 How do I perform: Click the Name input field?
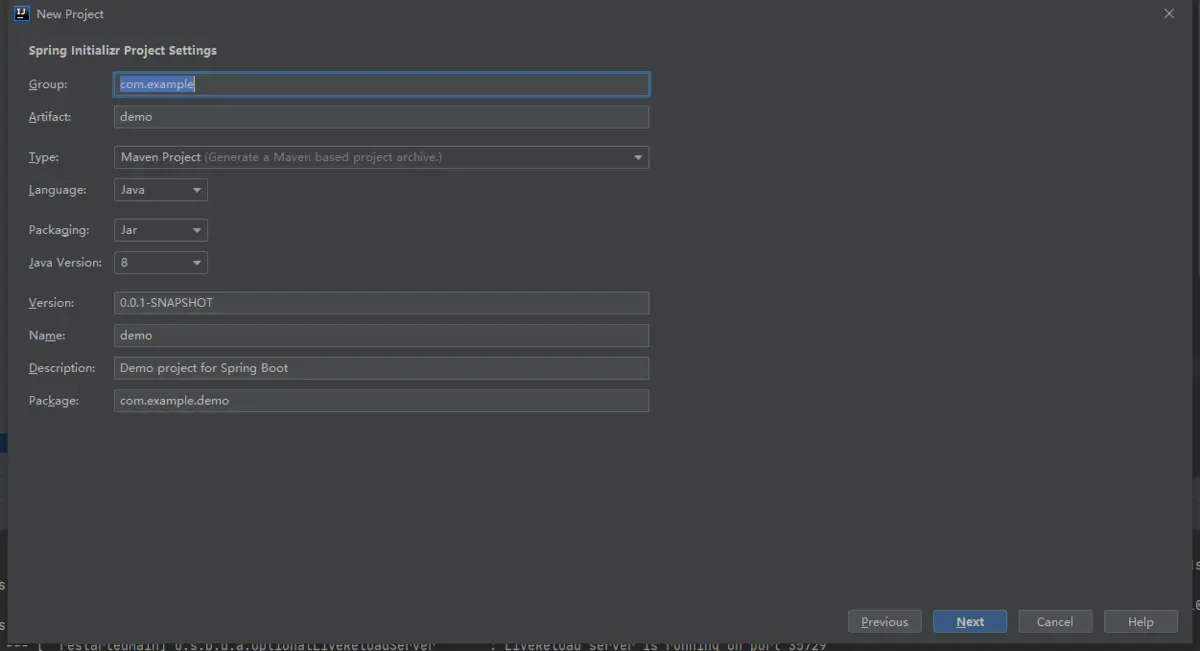click(x=381, y=336)
